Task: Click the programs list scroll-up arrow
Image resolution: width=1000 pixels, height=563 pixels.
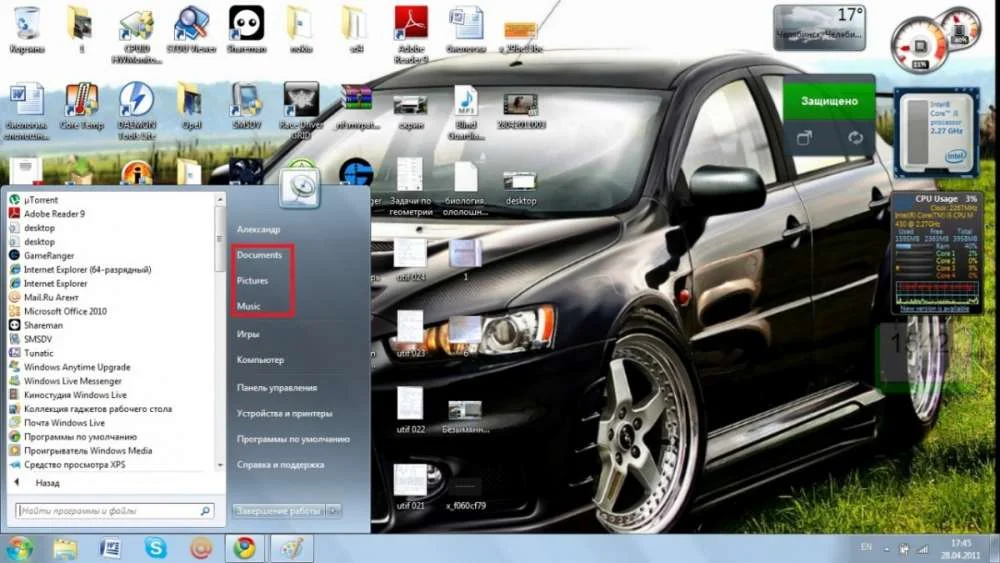Action: tap(220, 200)
